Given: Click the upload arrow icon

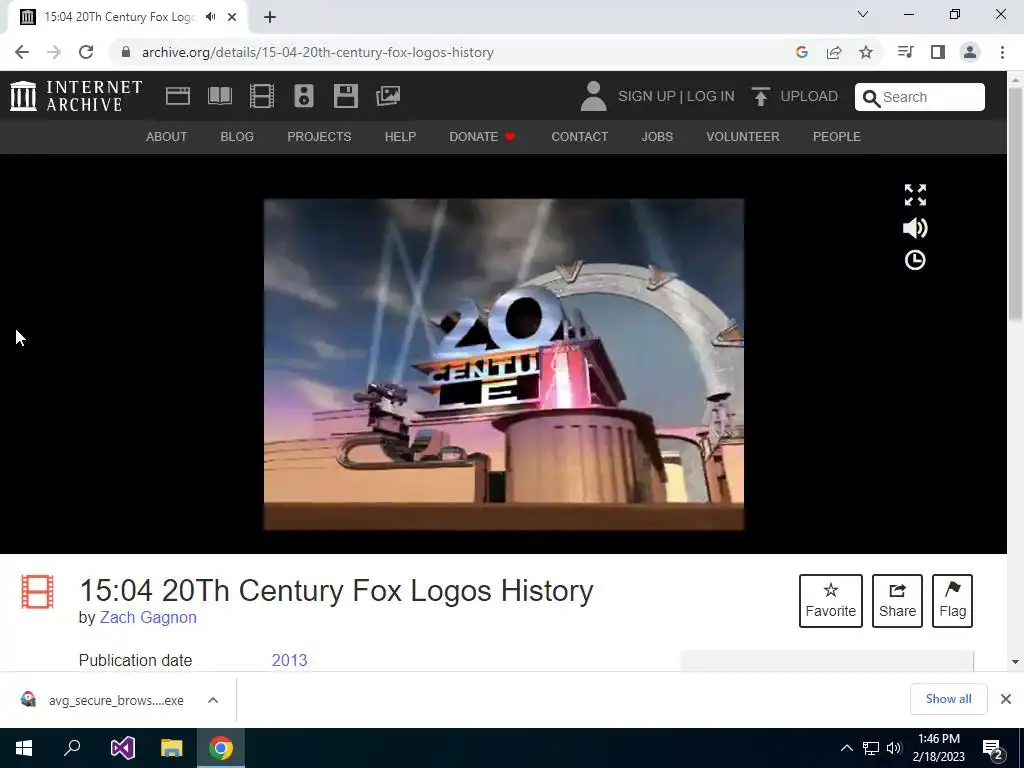Looking at the screenshot, I should tap(760, 96).
